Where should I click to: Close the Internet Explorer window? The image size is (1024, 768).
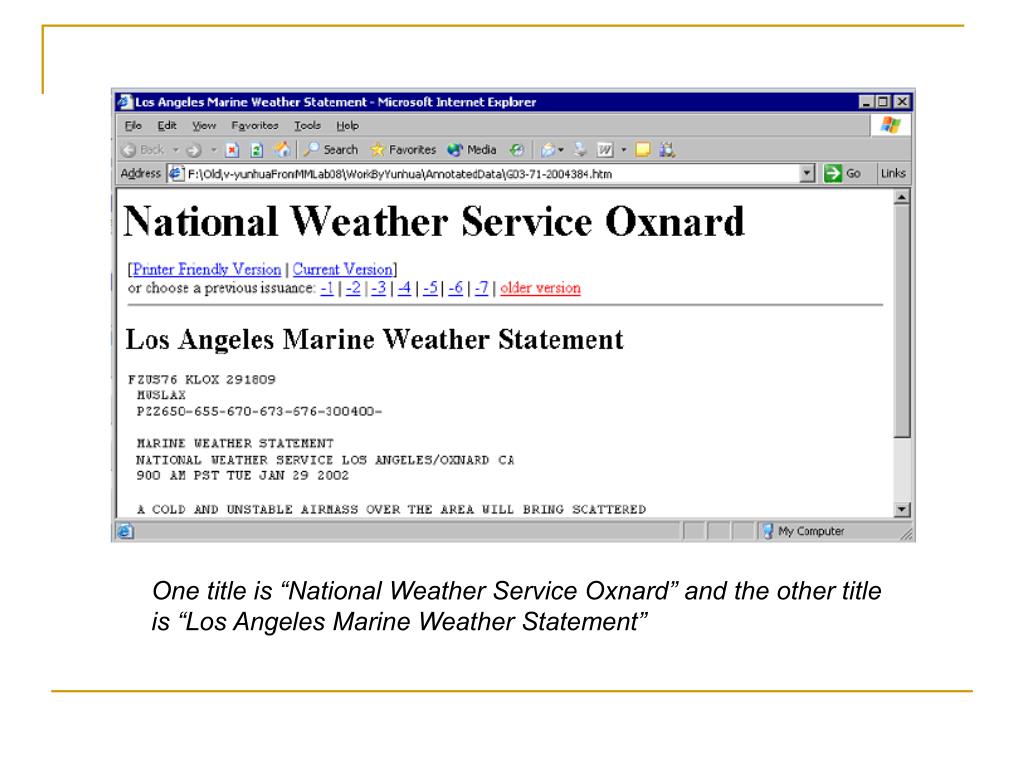[901, 102]
